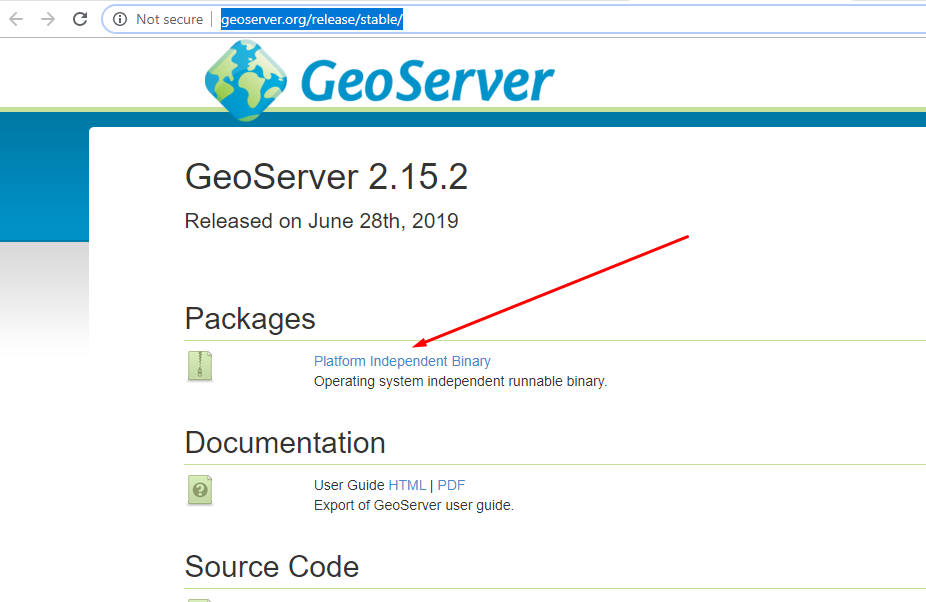
Task: Click the browser reload page icon
Action: click(x=80, y=17)
